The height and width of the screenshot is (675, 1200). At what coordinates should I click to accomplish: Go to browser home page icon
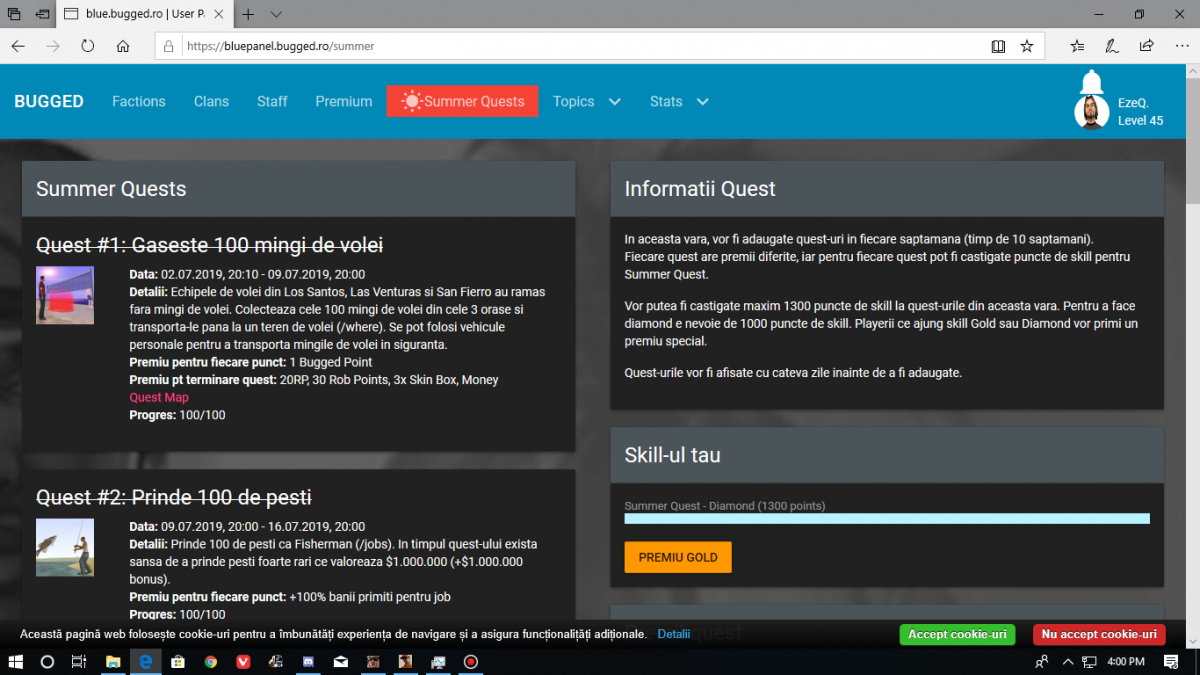coord(123,46)
